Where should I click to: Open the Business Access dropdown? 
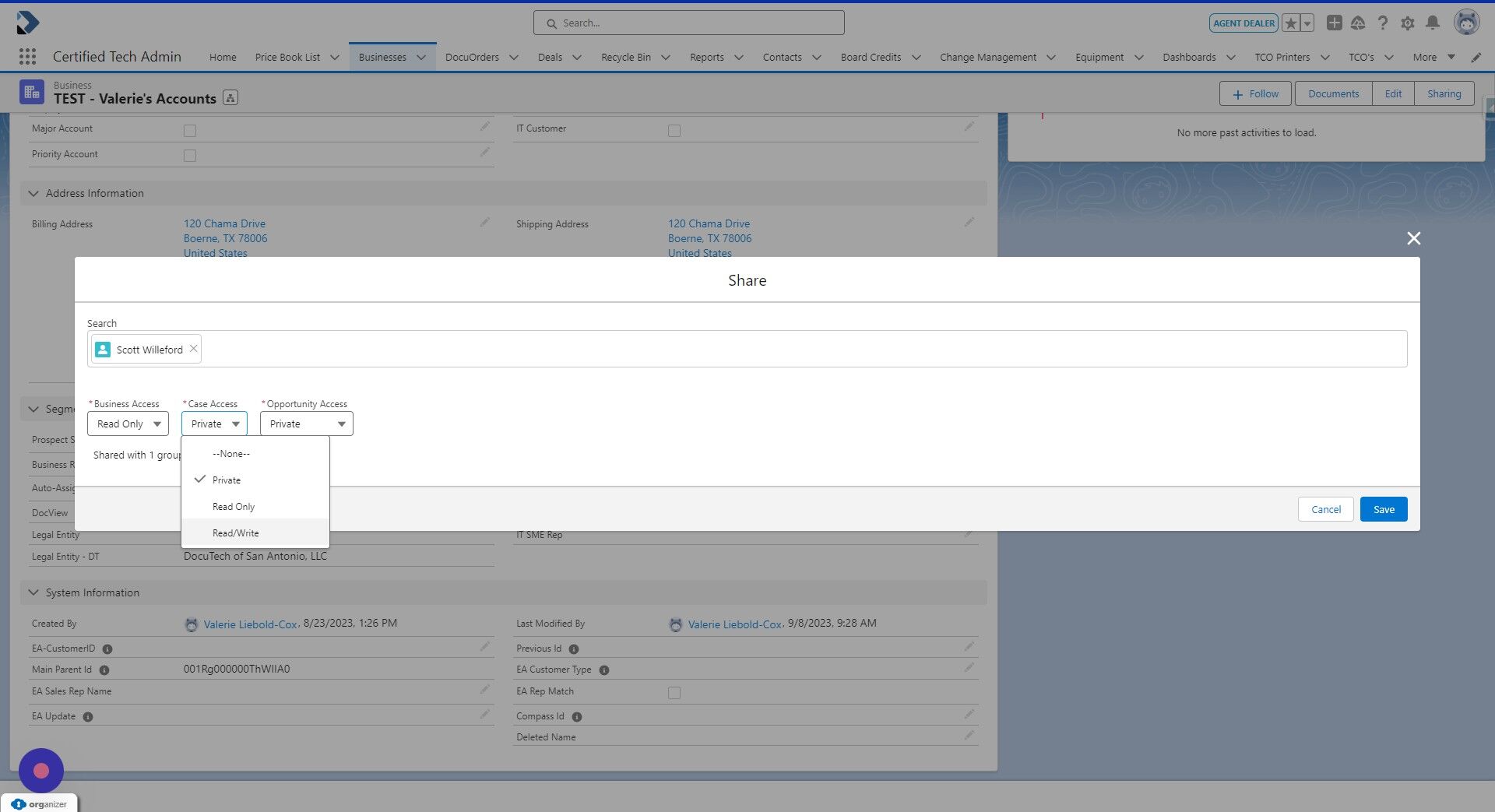(x=127, y=424)
